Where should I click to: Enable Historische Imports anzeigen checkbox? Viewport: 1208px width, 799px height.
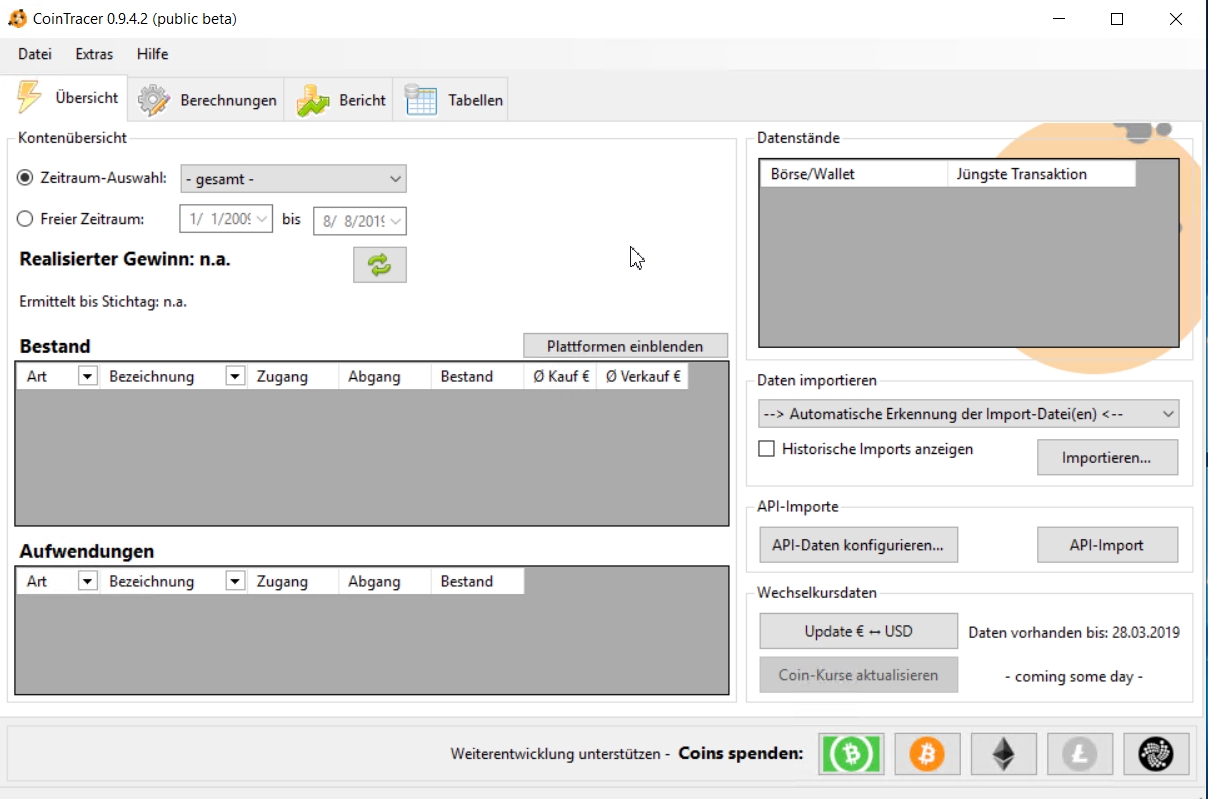click(766, 449)
